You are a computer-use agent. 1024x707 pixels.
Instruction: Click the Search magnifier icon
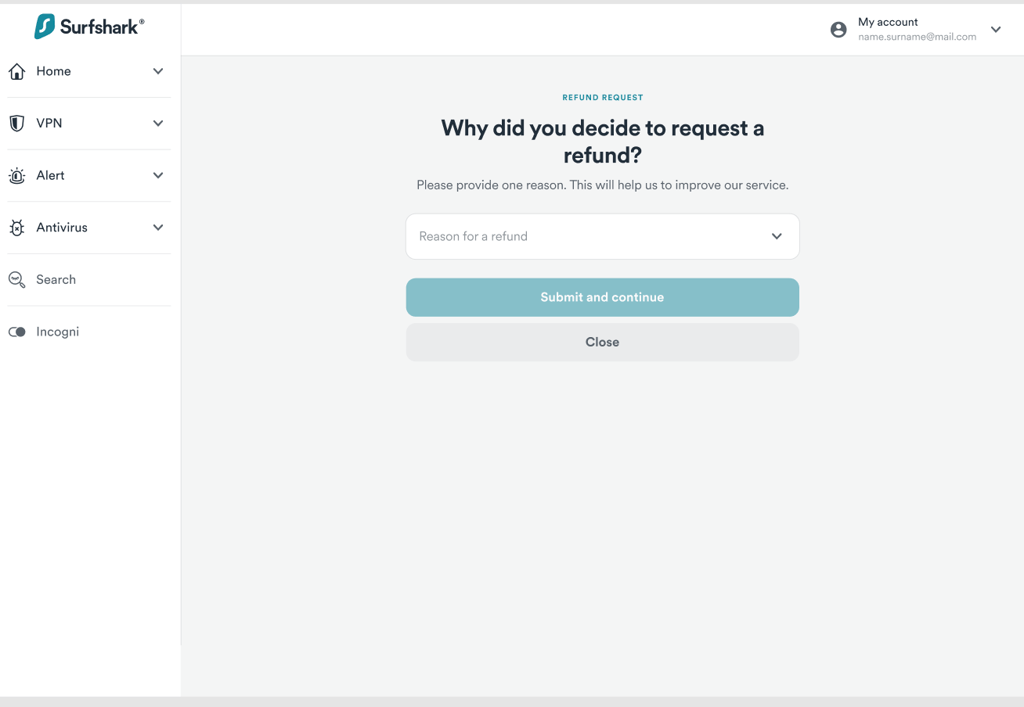pyautogui.click(x=17, y=280)
